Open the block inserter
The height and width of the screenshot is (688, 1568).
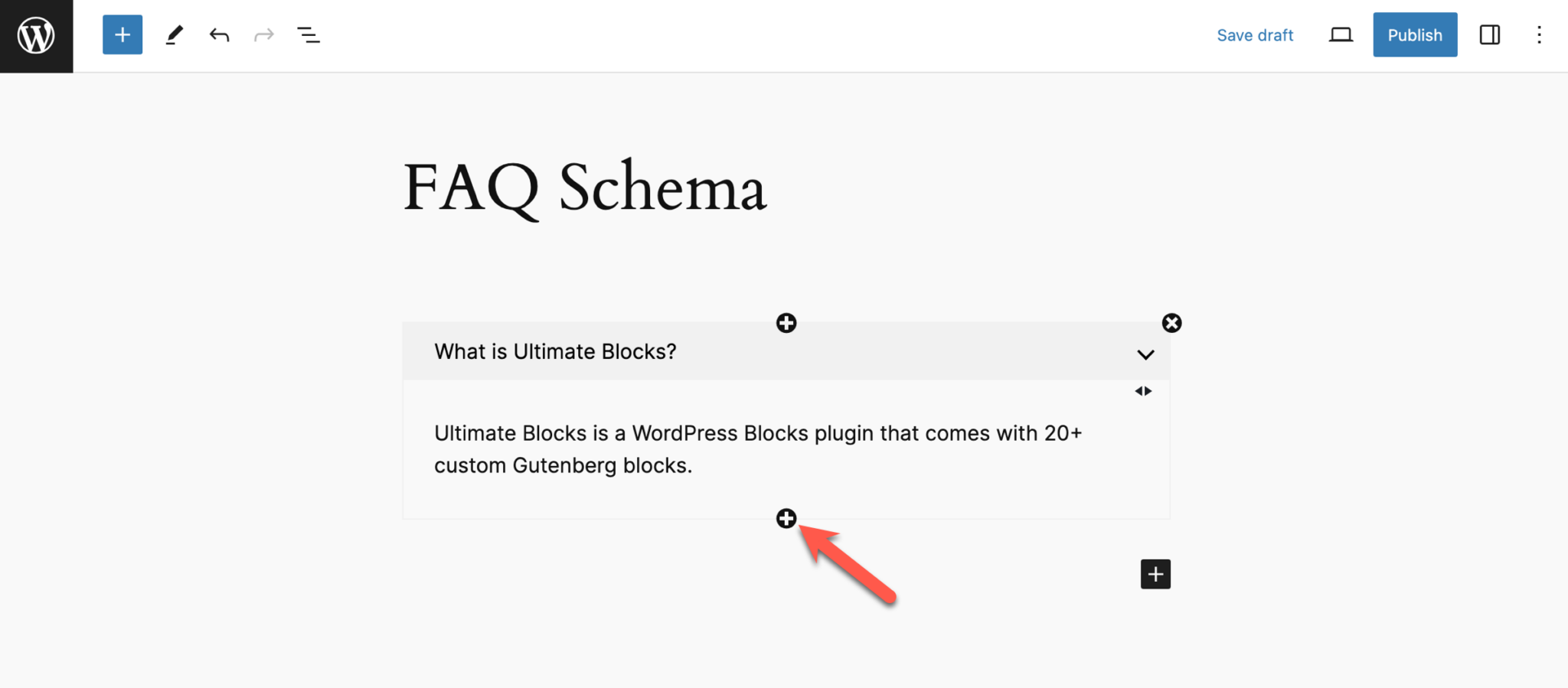coord(122,34)
